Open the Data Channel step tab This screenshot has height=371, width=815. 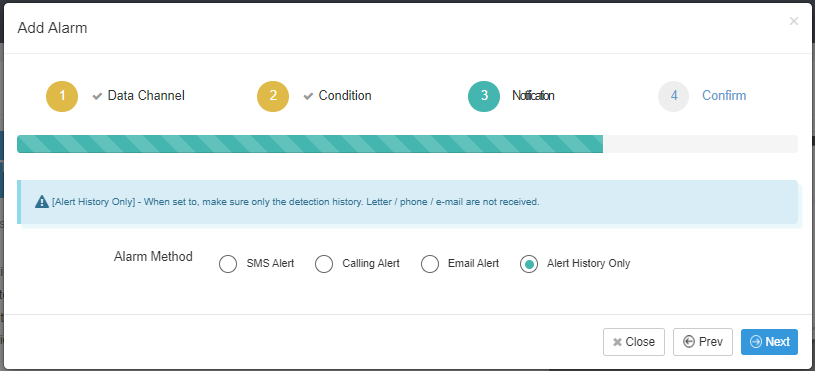146,96
